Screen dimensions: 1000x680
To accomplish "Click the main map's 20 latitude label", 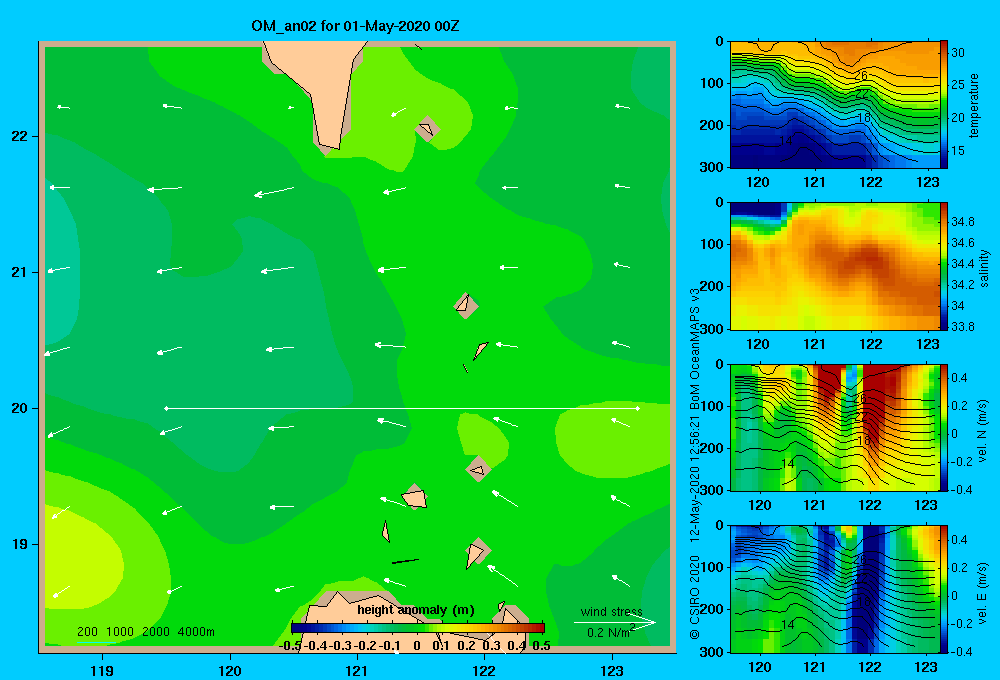I will (x=20, y=408).
